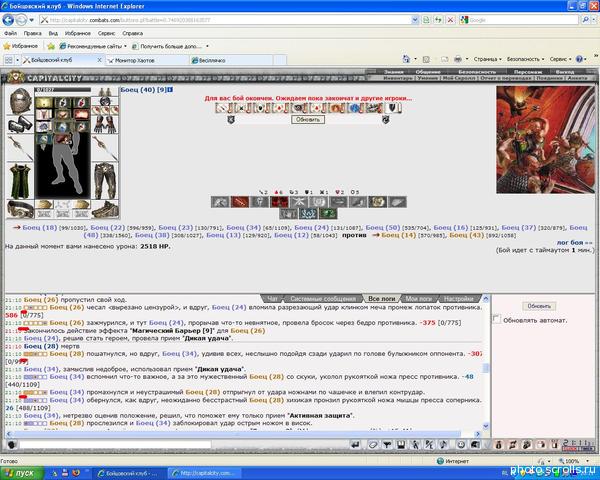Click the Обновить button under battle scrolls
Screen dimensions: 600x480
308,120
